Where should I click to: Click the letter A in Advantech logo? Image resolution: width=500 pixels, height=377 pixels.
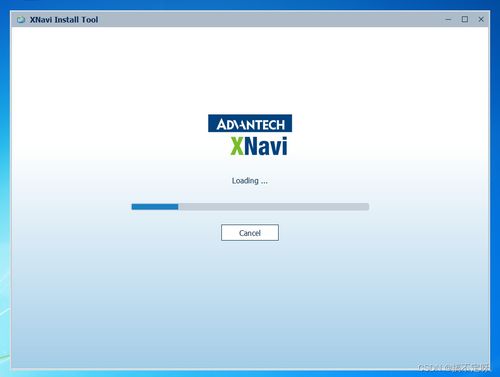(222, 124)
